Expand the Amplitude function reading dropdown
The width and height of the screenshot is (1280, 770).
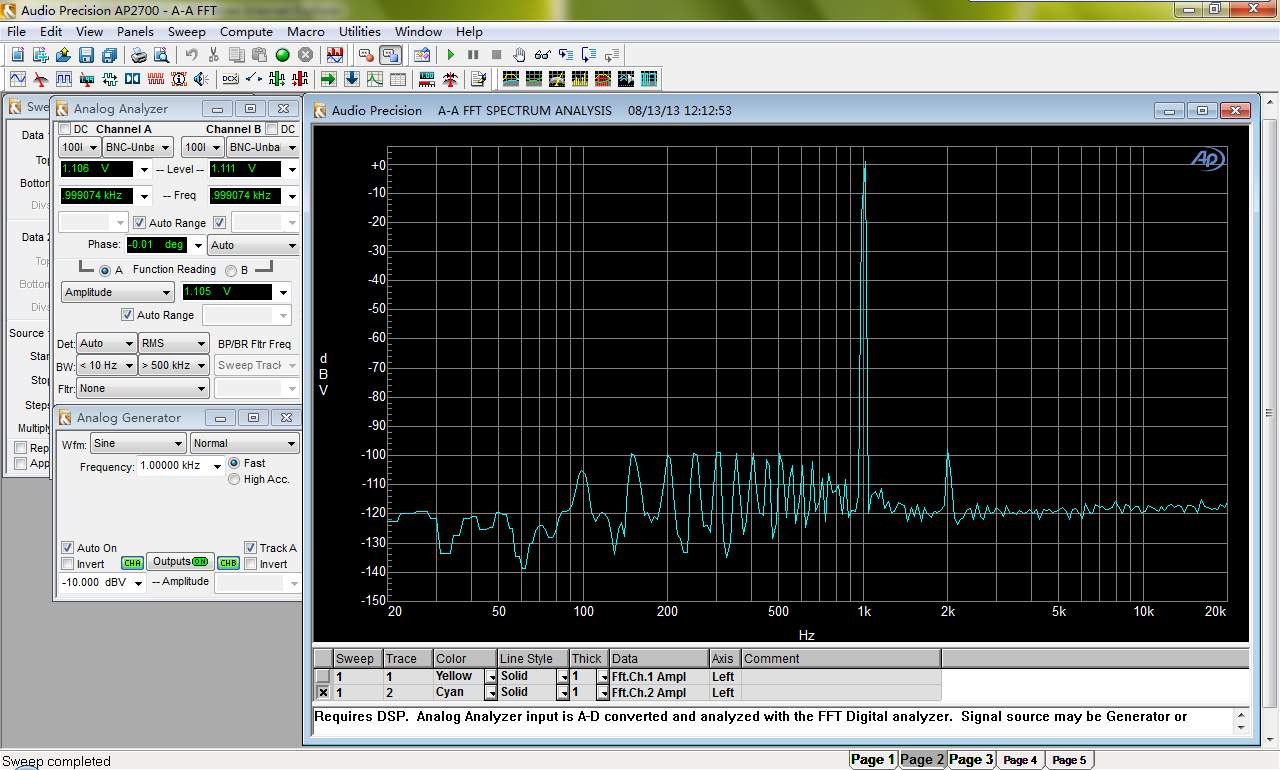pos(118,292)
